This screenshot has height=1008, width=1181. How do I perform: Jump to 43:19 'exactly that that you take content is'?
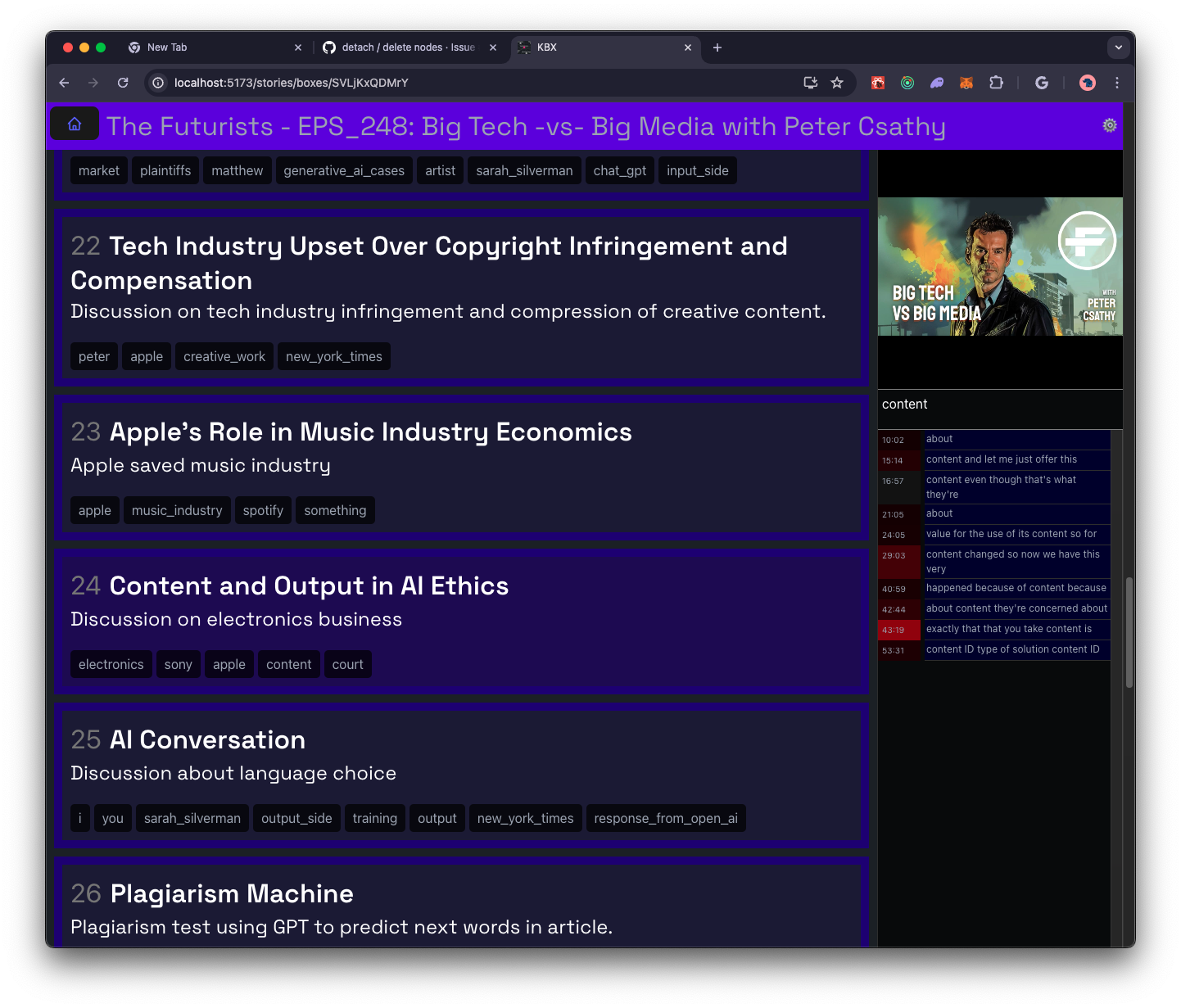[x=994, y=630]
